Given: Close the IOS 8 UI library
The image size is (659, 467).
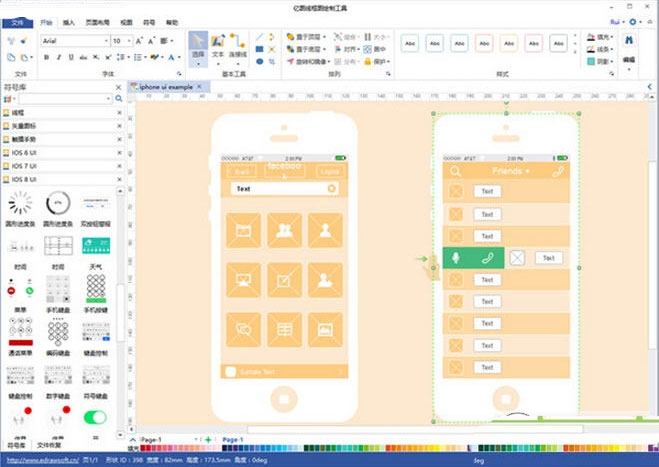Looking at the screenshot, I should pyautogui.click(x=119, y=179).
